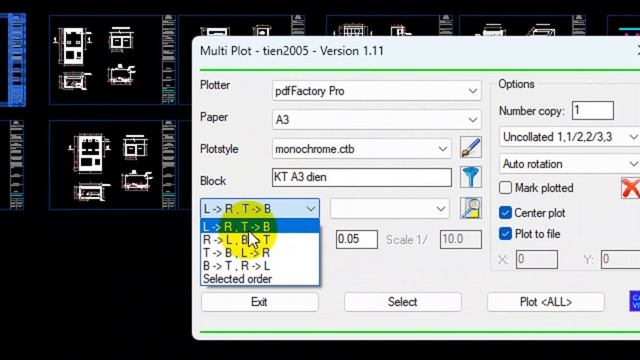
Task: Click the red X delete marks icon
Action: [x=631, y=188]
